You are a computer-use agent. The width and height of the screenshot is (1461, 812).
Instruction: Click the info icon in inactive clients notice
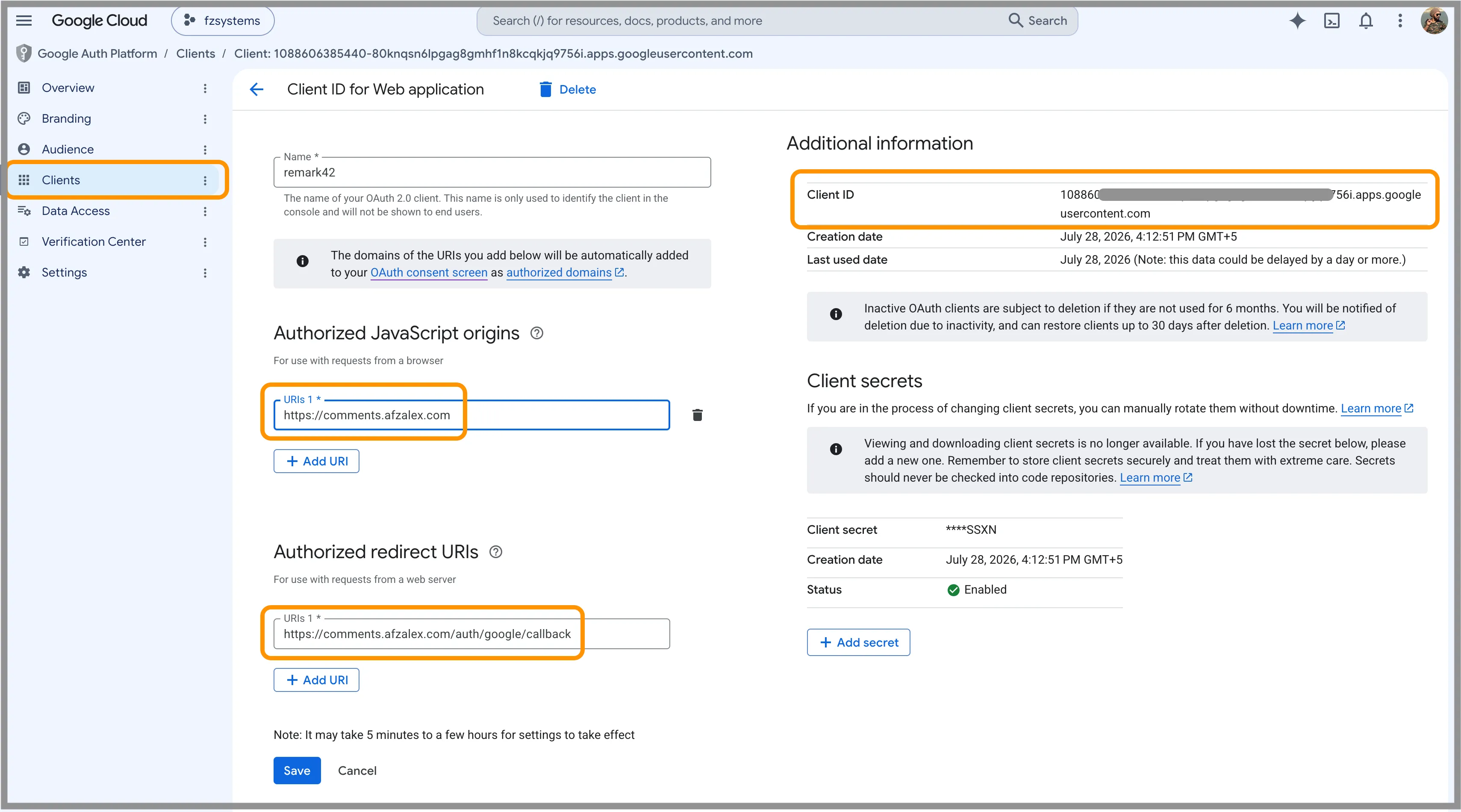click(836, 314)
